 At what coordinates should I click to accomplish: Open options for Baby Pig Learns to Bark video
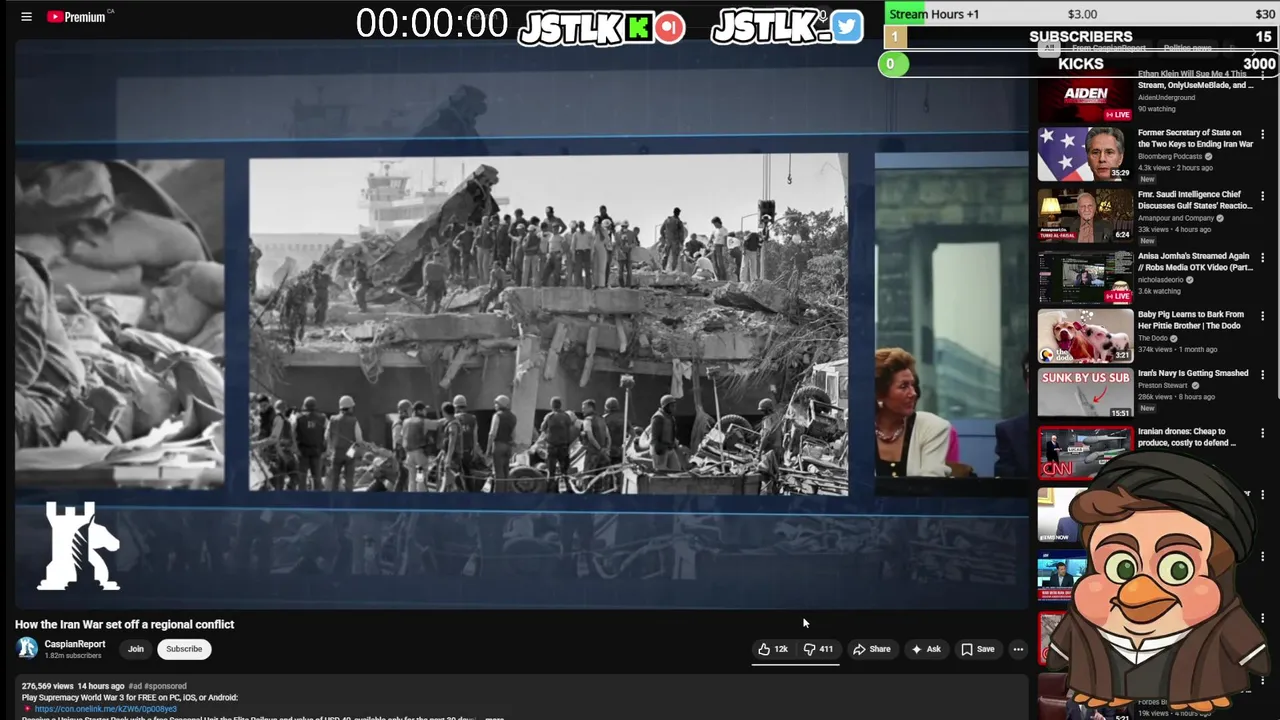(x=1263, y=316)
